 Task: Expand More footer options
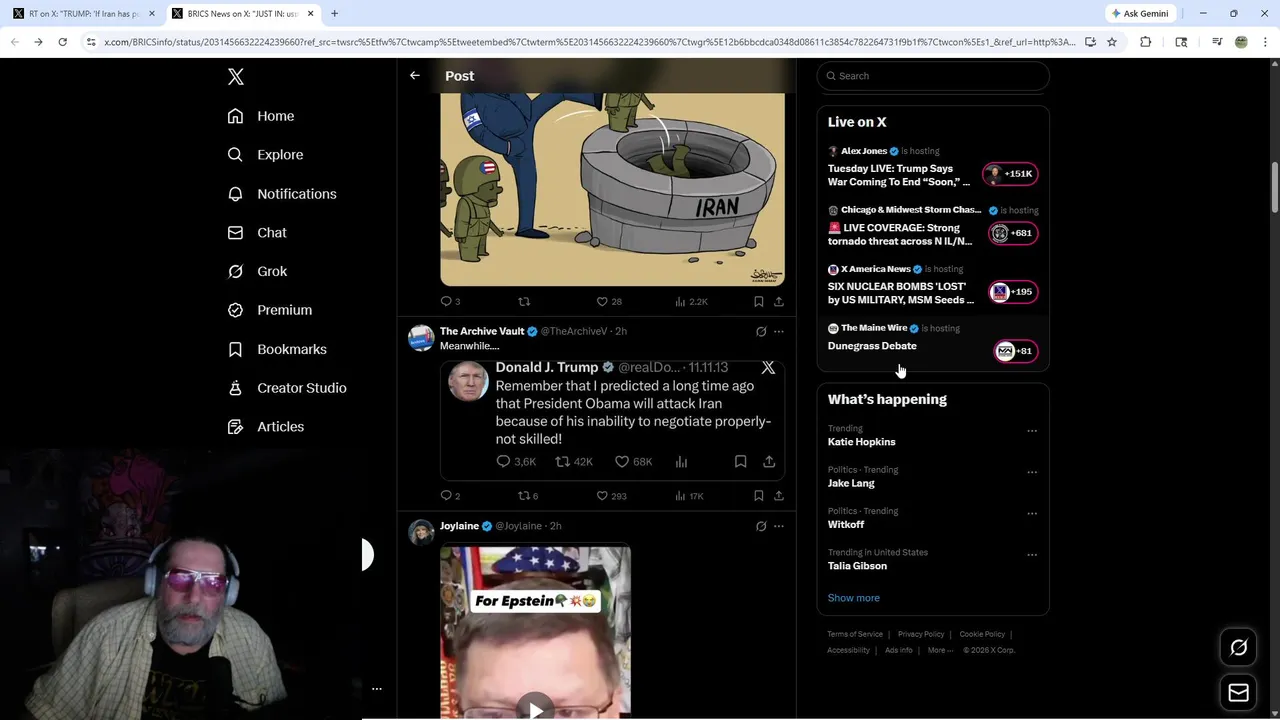pyautogui.click(x=940, y=650)
